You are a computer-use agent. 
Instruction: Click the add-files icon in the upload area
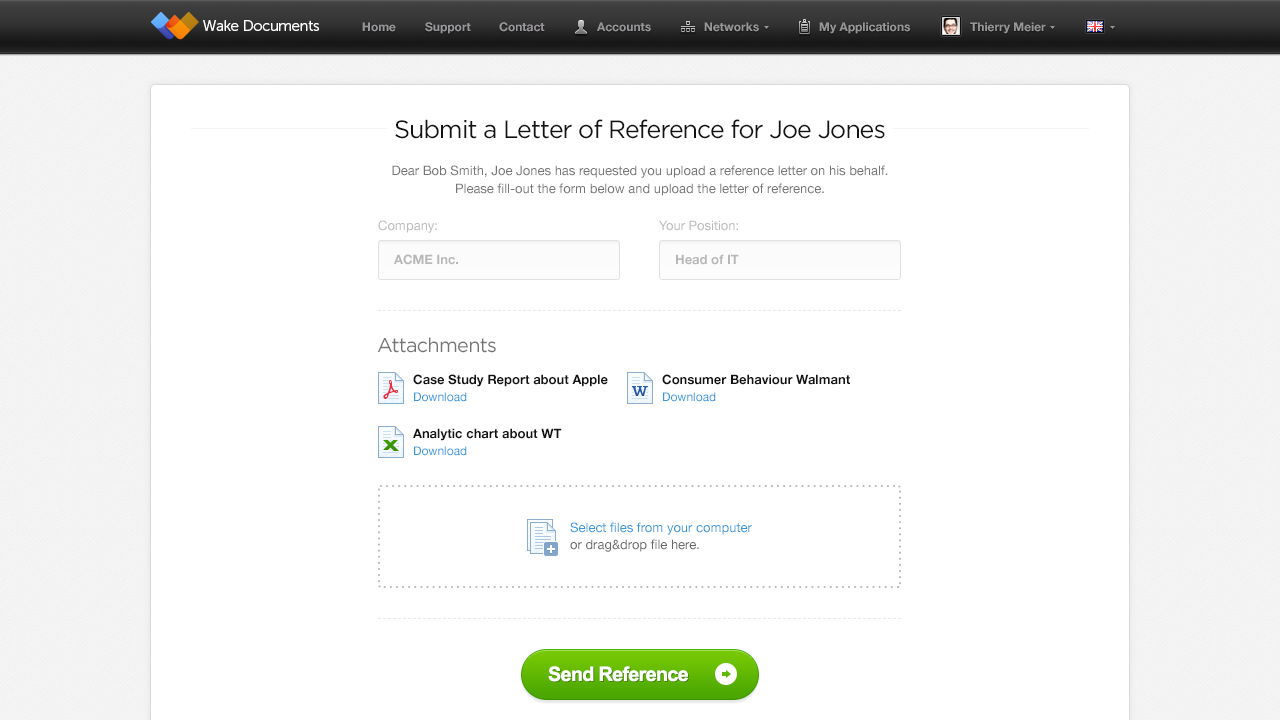(x=542, y=537)
